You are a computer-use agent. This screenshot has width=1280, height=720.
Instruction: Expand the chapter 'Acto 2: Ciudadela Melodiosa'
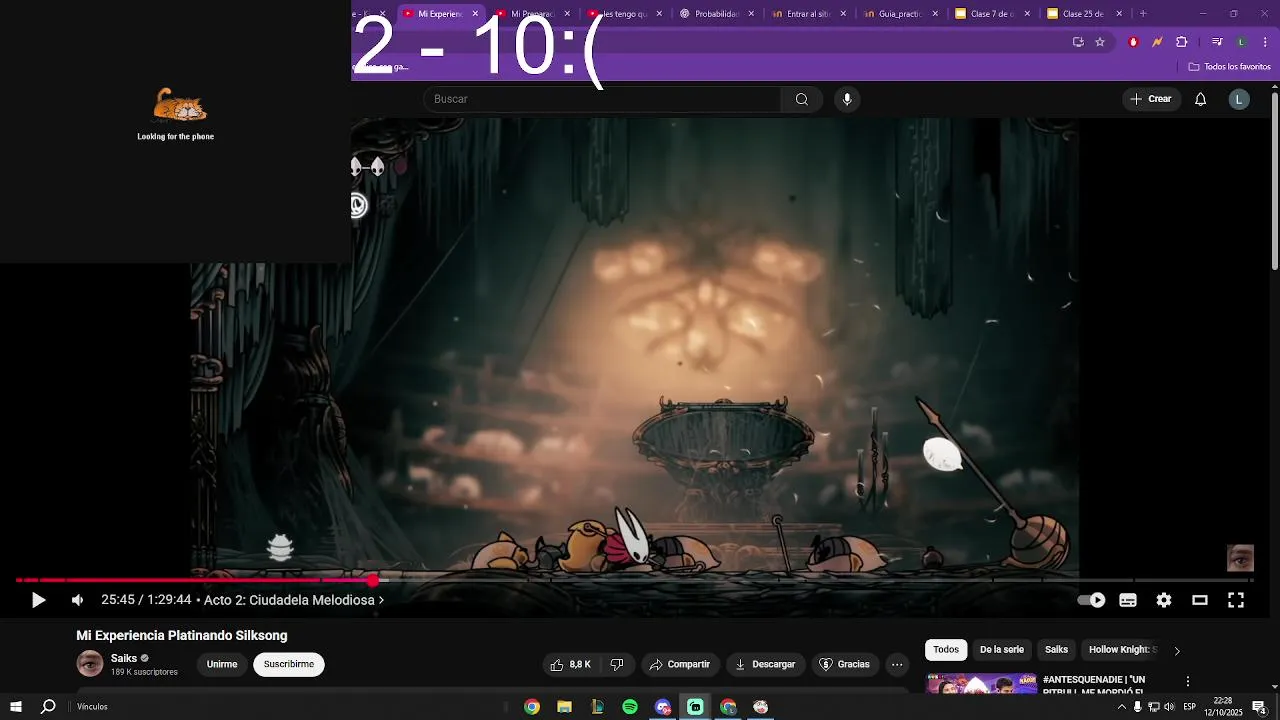click(294, 600)
